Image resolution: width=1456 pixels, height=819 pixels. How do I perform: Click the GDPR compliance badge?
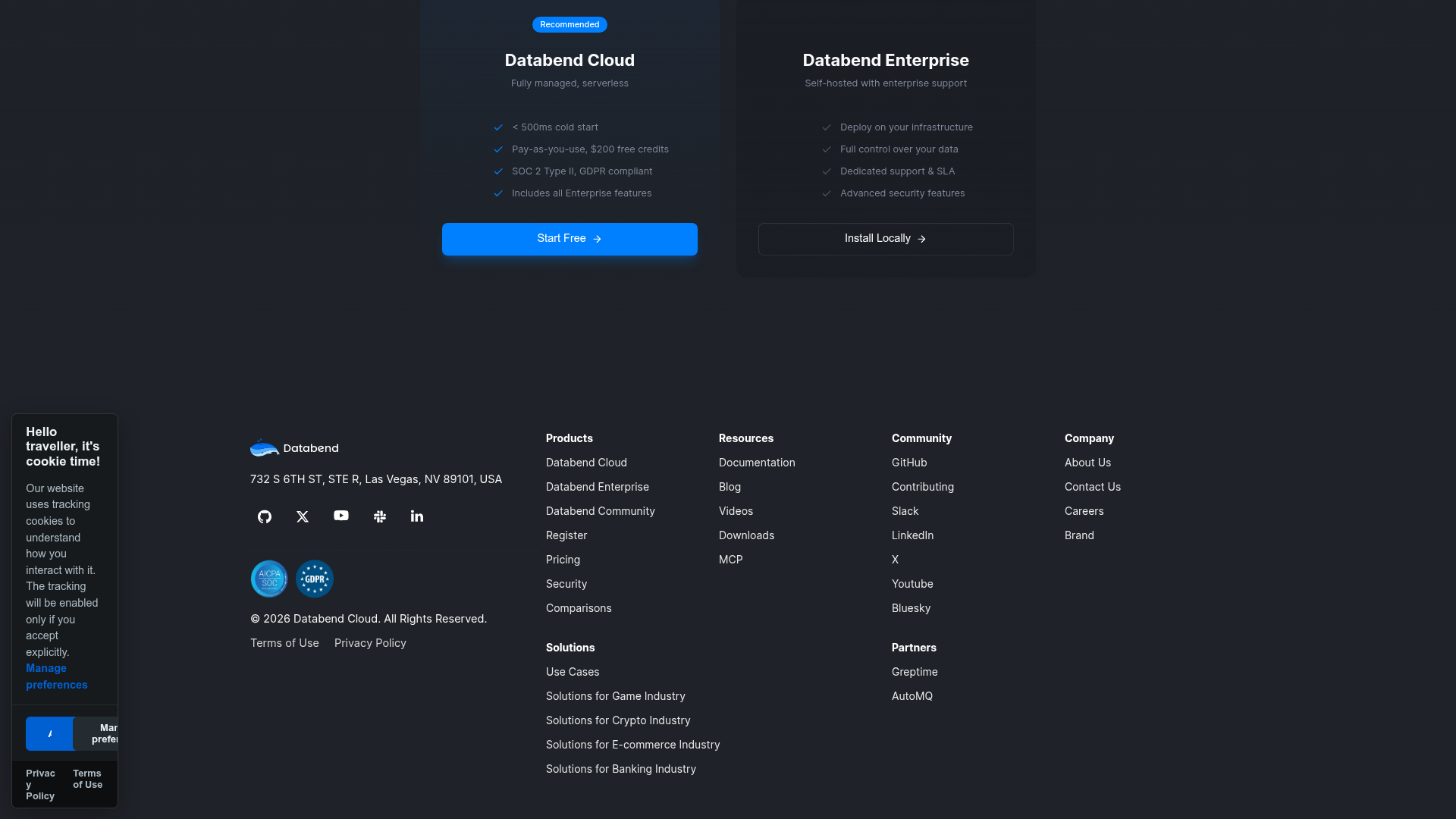pos(315,579)
